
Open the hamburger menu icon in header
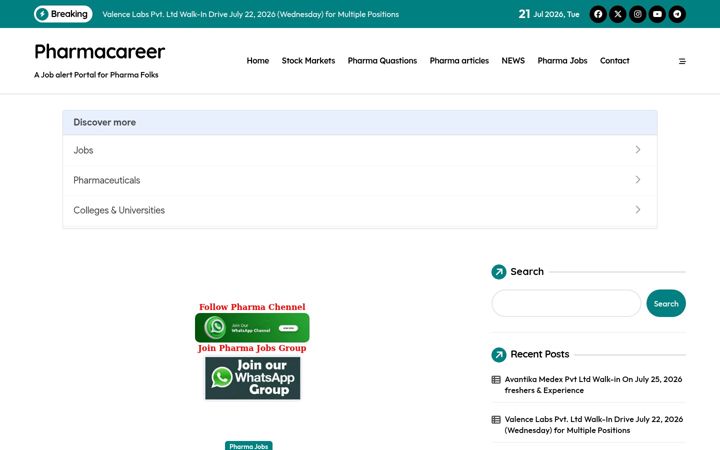point(682,61)
